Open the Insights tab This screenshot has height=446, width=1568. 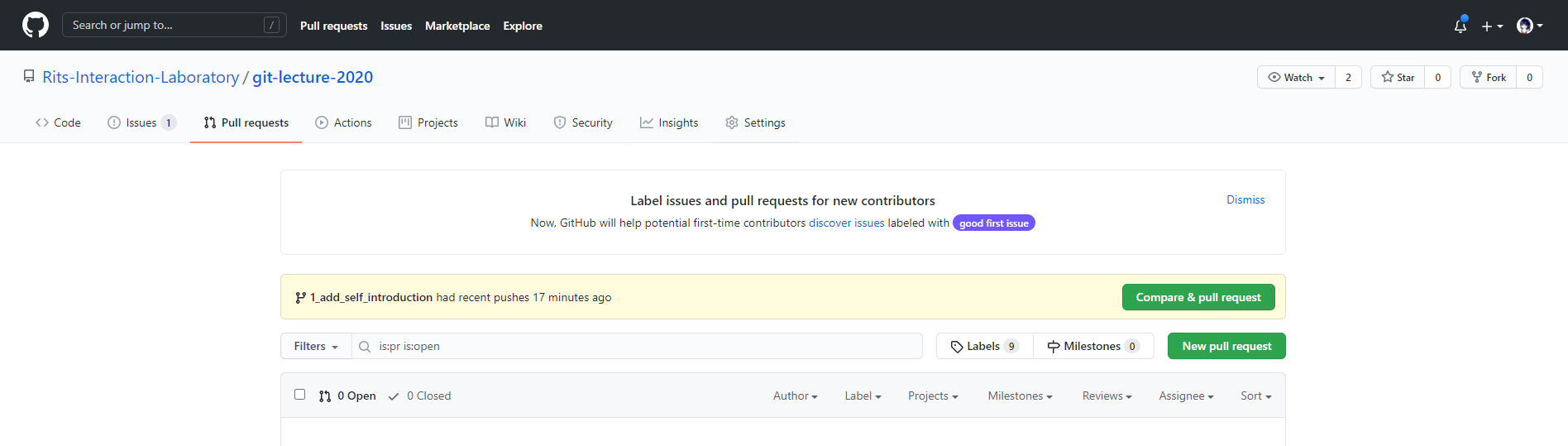coord(669,122)
